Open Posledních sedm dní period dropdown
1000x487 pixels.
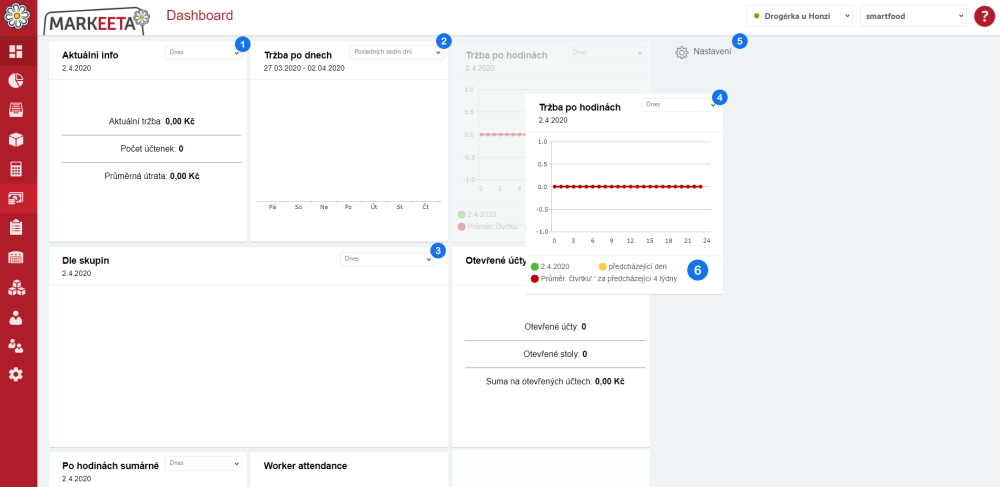point(396,52)
